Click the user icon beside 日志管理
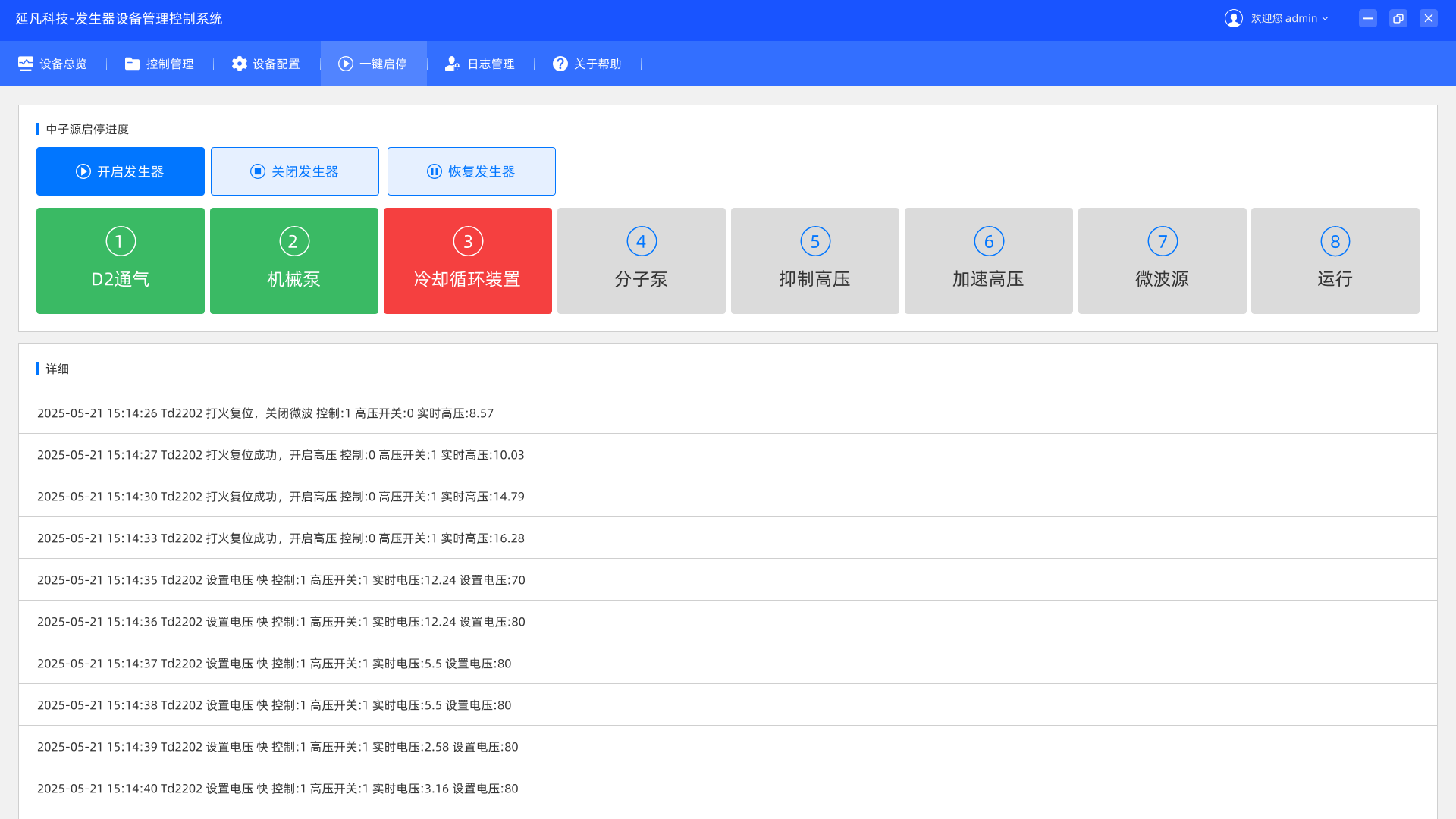Image resolution: width=1456 pixels, height=819 pixels. (x=453, y=64)
